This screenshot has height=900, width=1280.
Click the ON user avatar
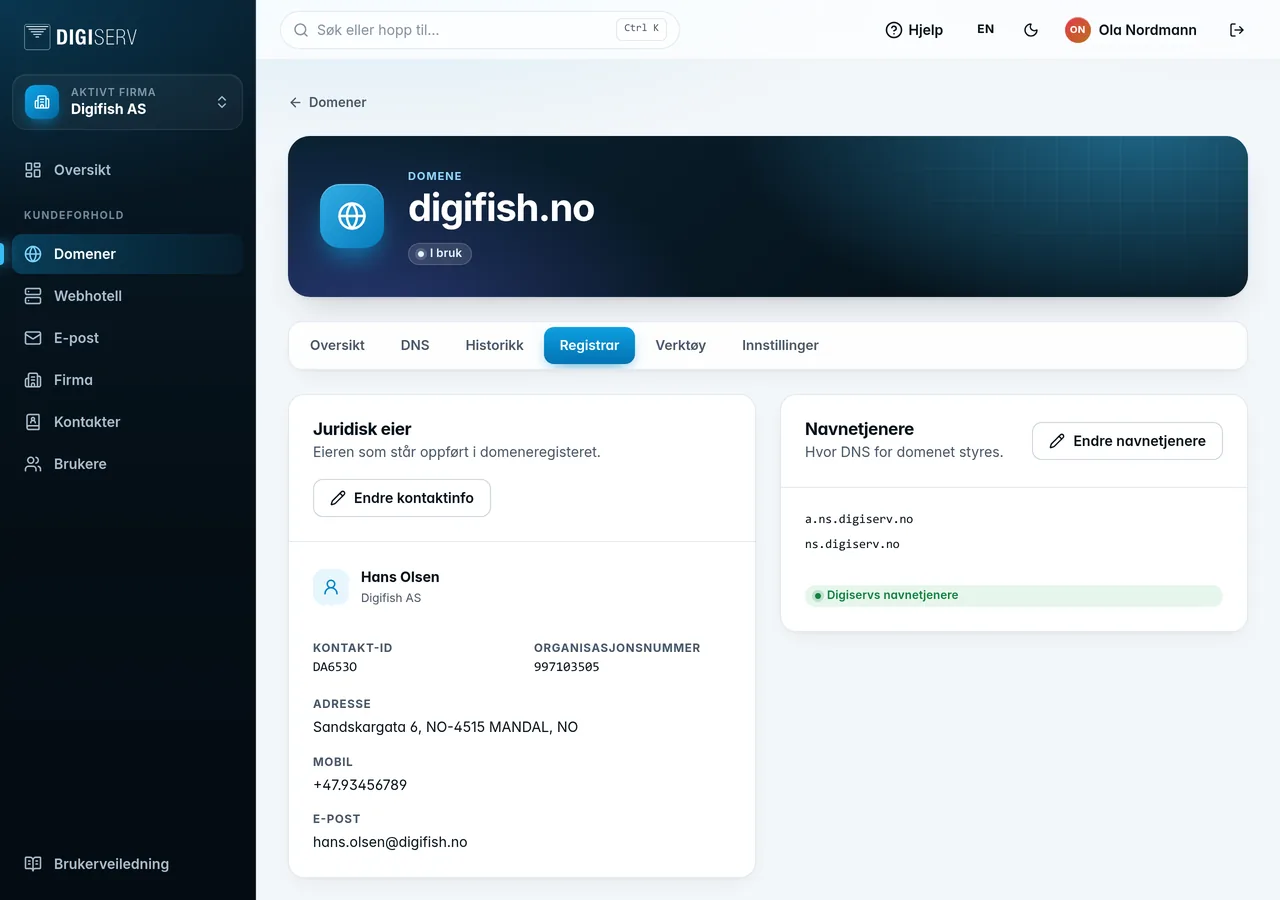coord(1077,30)
